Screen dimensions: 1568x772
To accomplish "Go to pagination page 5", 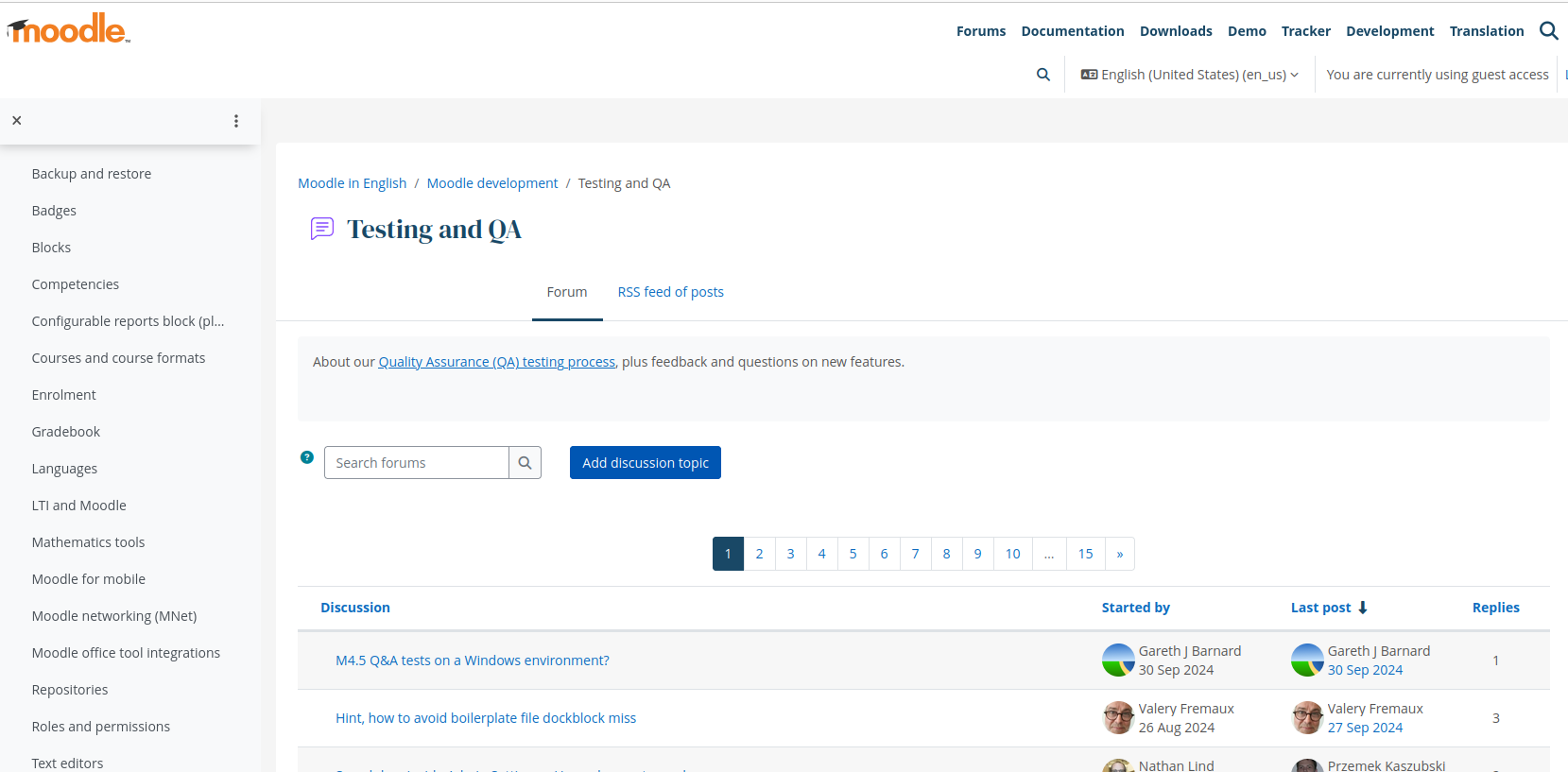I will (x=853, y=554).
